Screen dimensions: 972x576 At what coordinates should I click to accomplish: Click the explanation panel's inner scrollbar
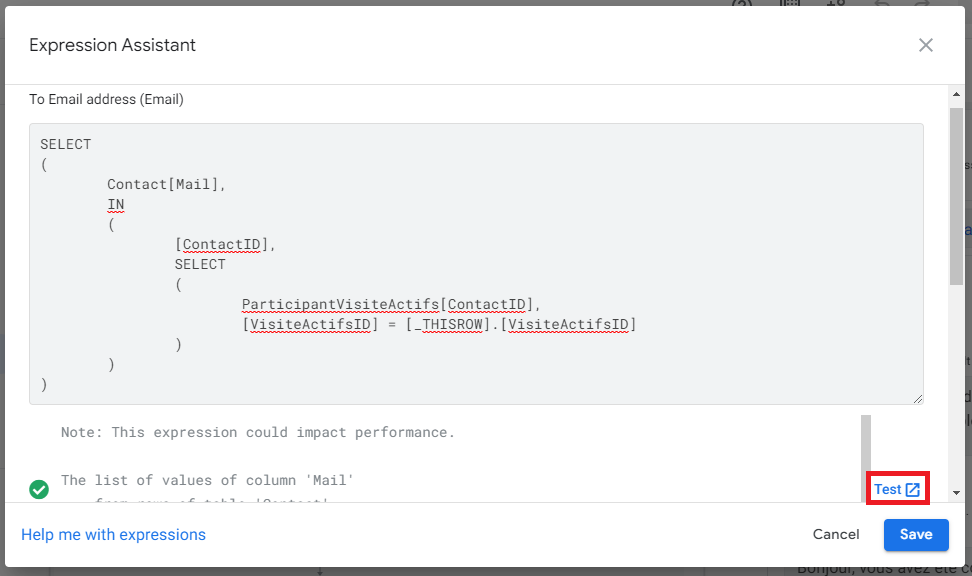click(x=865, y=445)
